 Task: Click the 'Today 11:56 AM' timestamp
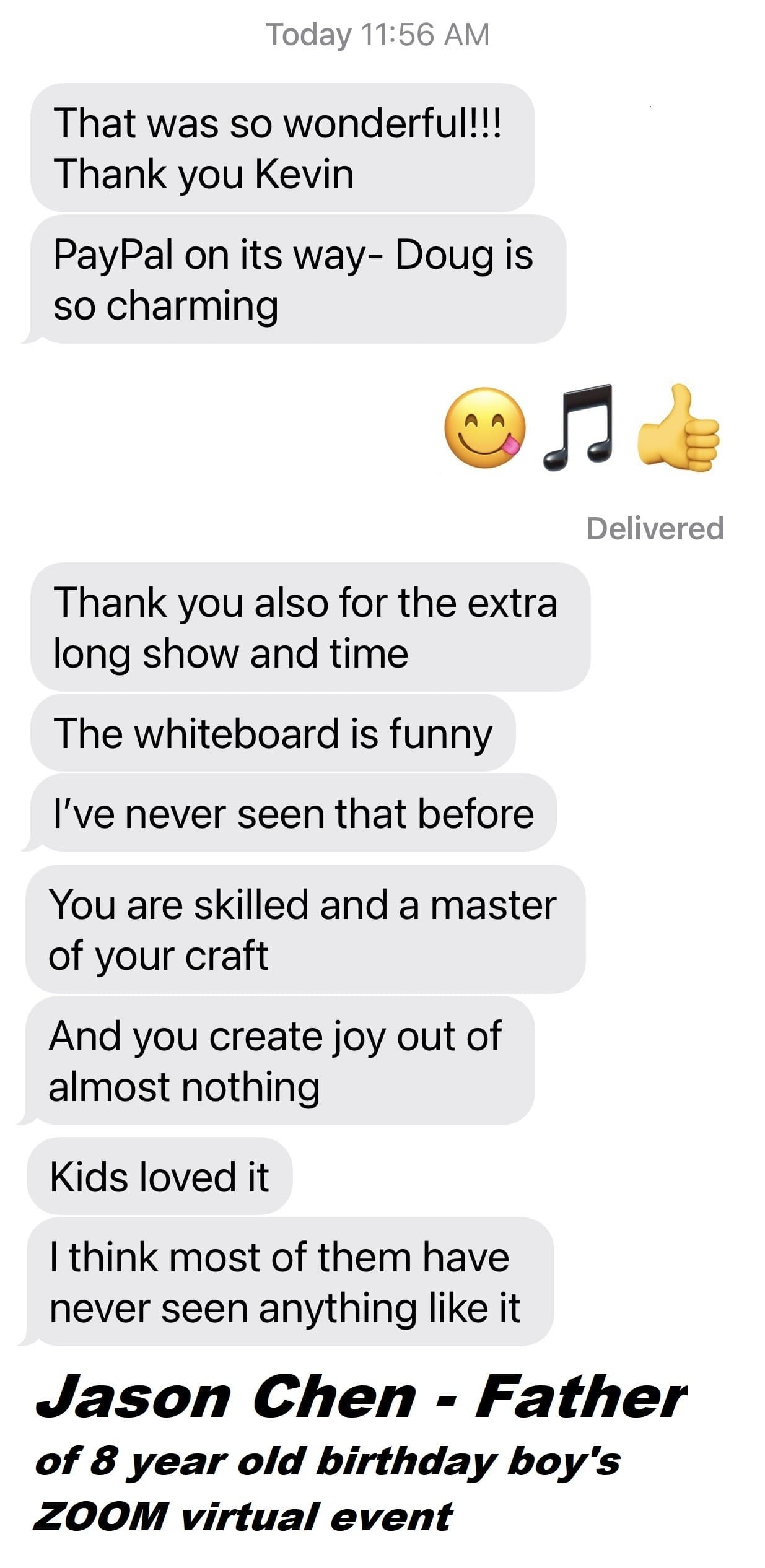click(378, 34)
